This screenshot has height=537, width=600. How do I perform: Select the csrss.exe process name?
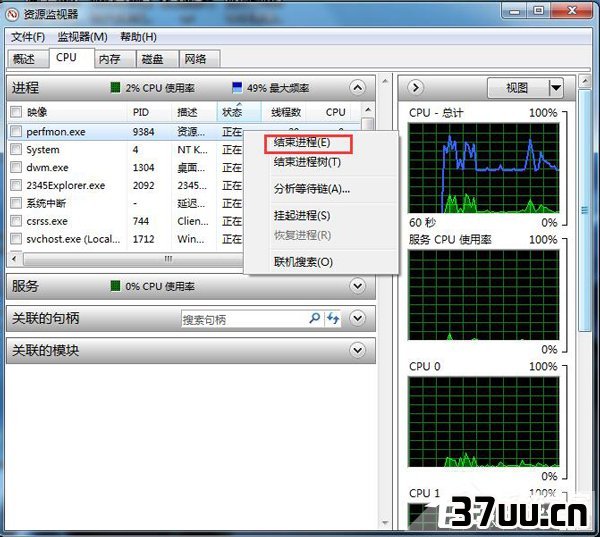point(47,221)
